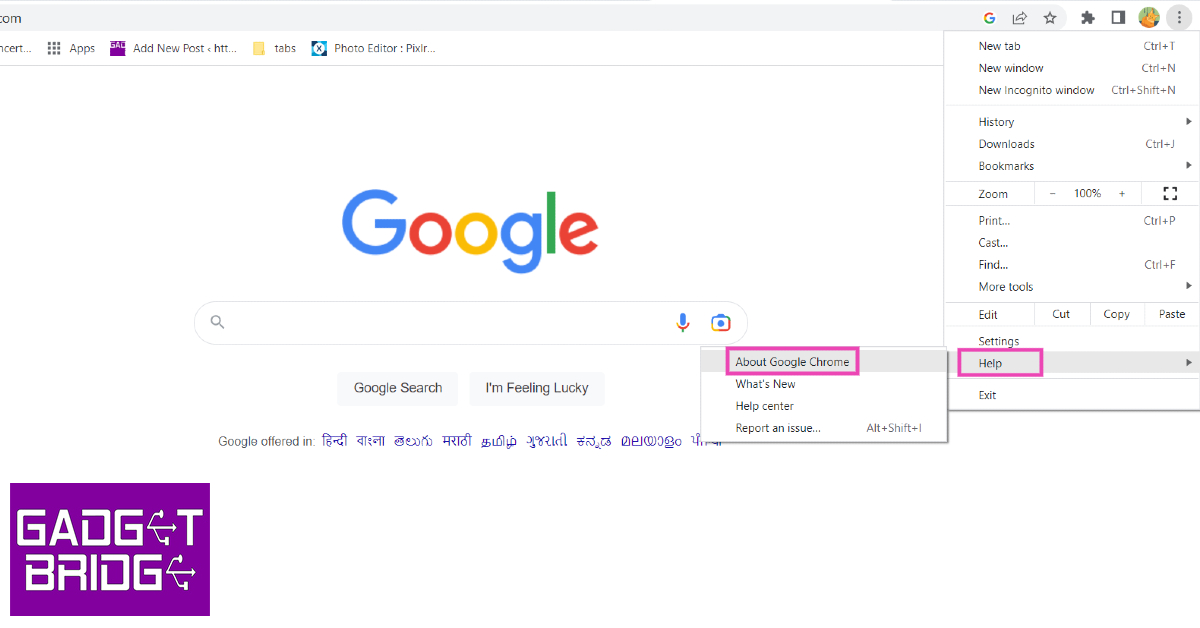This screenshot has height=628, width=1200.
Task: Click the Cut button in the Edit row
Action: 1061,314
